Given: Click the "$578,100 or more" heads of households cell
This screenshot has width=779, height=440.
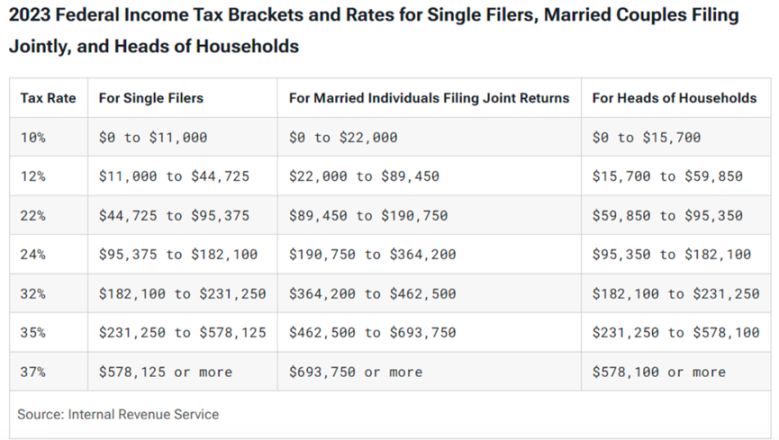Looking at the screenshot, I should click(659, 372).
